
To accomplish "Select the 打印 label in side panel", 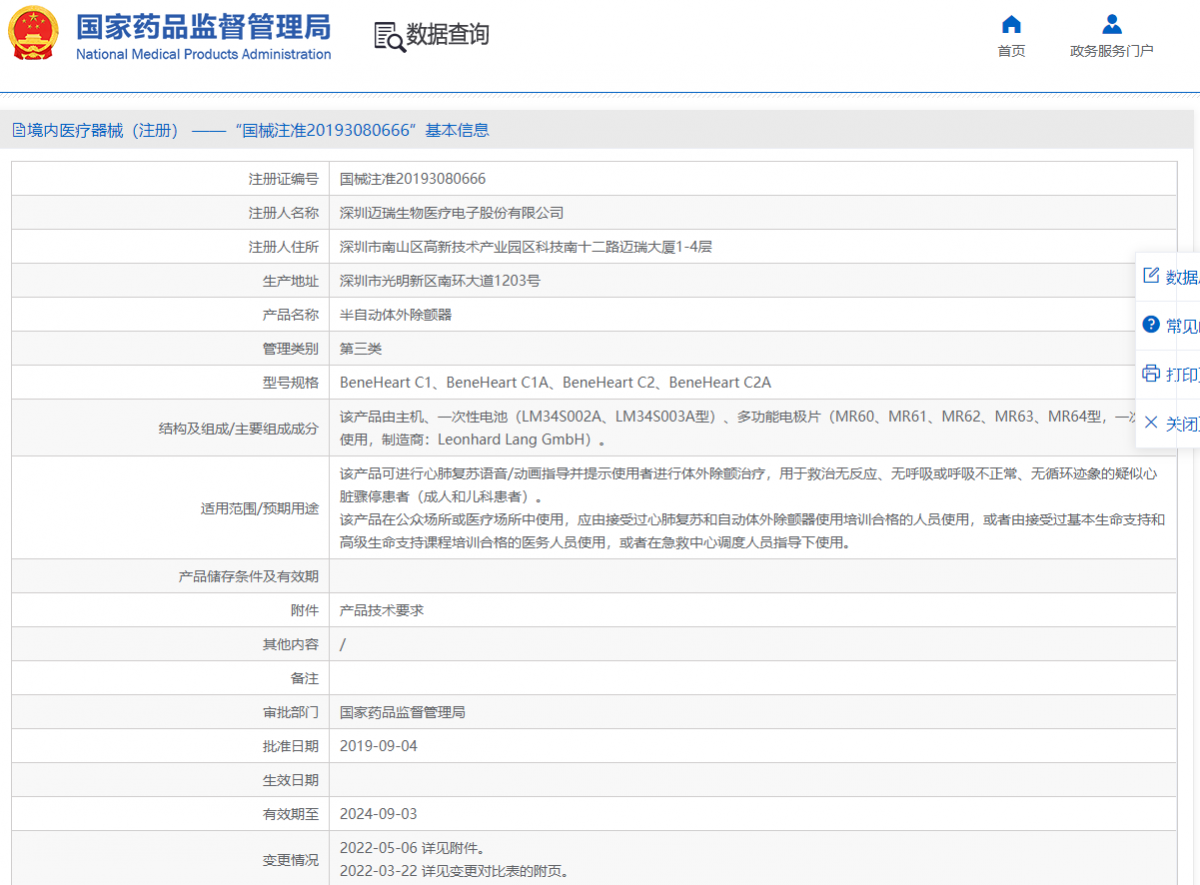I will coord(1182,375).
